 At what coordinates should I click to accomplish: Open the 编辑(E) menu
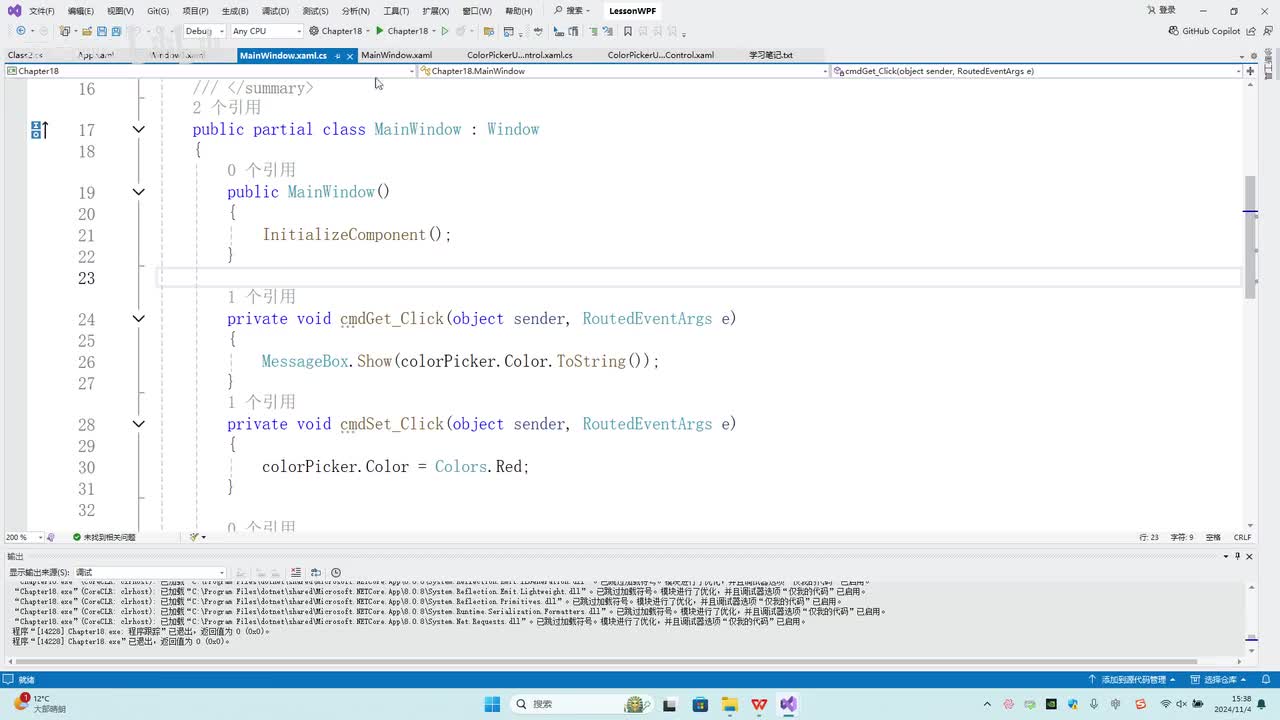(81, 11)
